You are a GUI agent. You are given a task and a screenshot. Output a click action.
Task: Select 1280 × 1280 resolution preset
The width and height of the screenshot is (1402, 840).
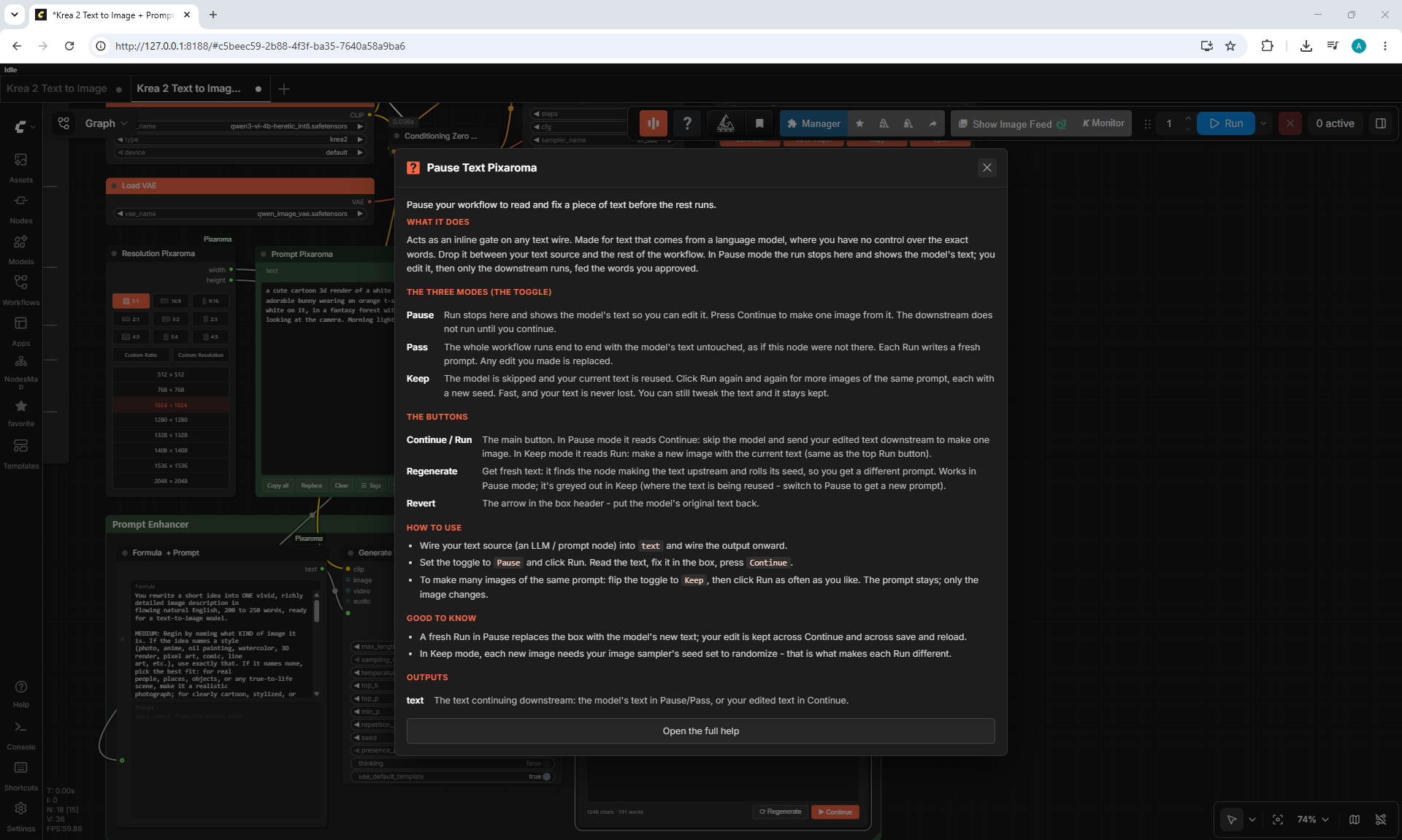point(171,420)
